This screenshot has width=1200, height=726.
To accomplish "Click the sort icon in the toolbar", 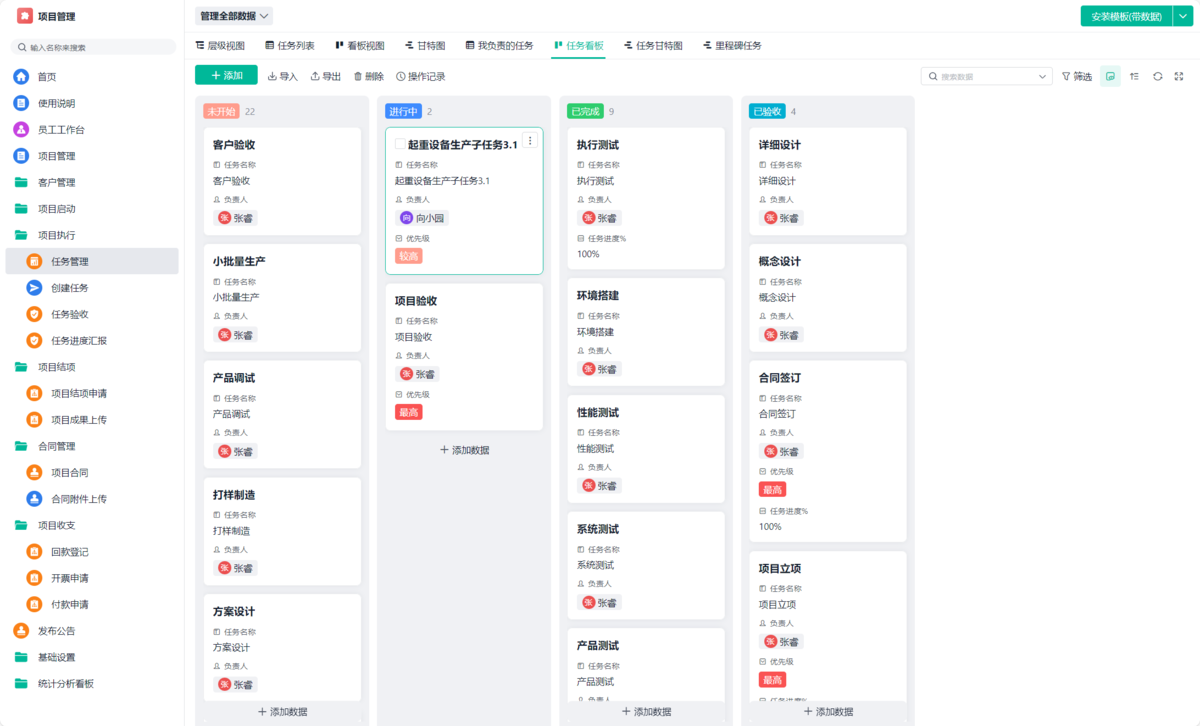I will (1134, 76).
